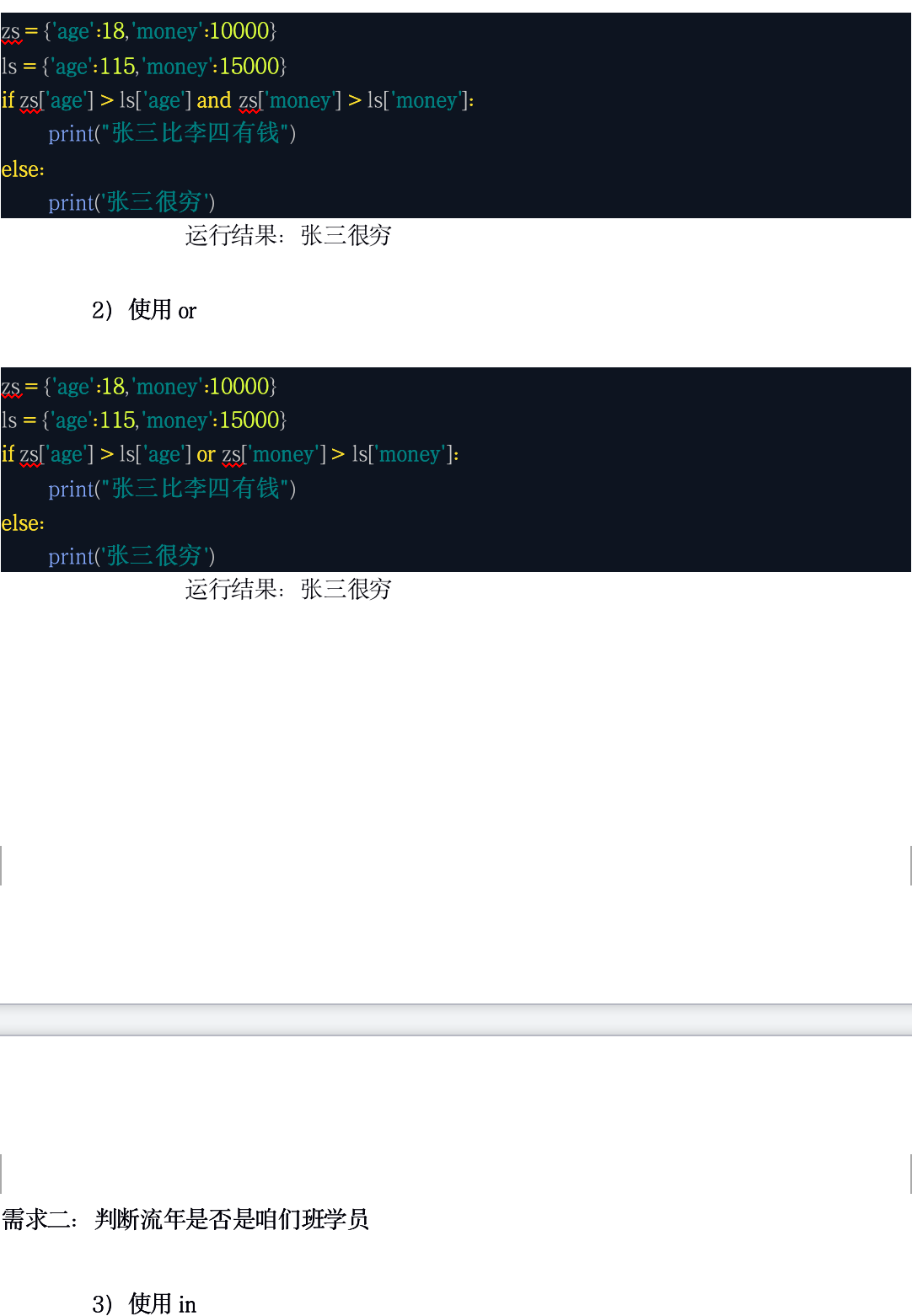Click the zs dictionary line in the first code block
Image resolution: width=912 pixels, height=1316 pixels.
[x=139, y=32]
